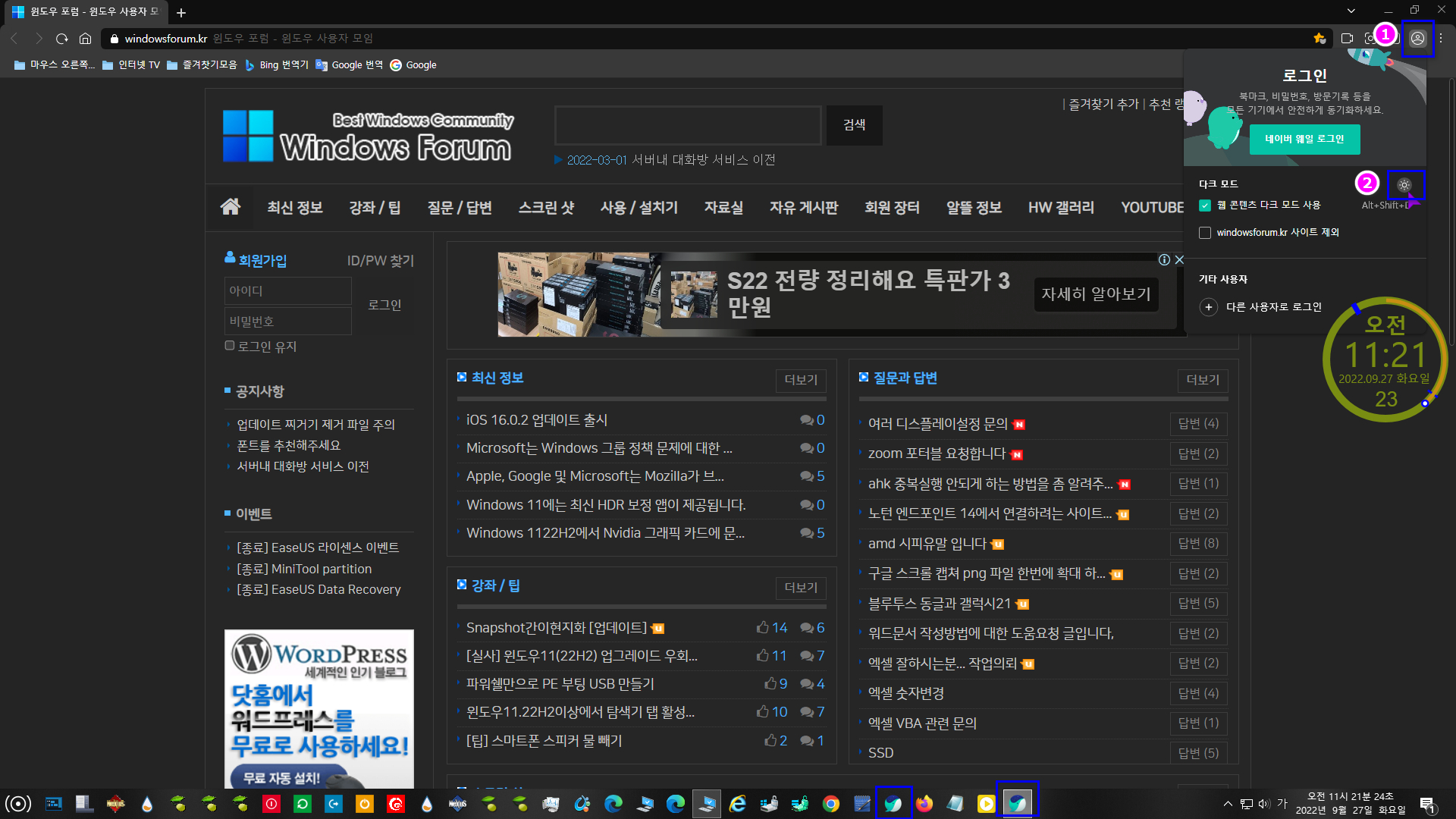Click the ID/PW 찾기 link

380,260
